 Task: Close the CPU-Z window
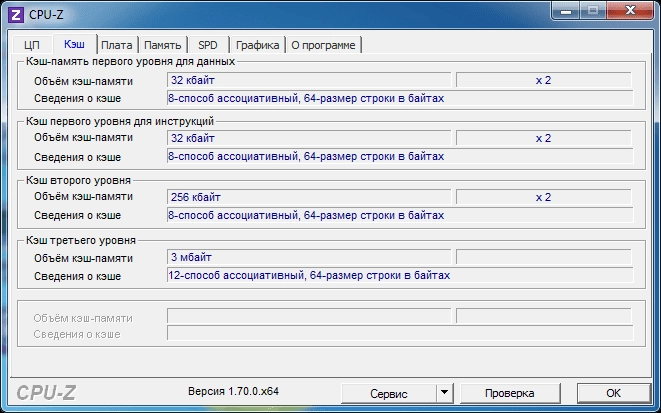pyautogui.click(x=631, y=11)
